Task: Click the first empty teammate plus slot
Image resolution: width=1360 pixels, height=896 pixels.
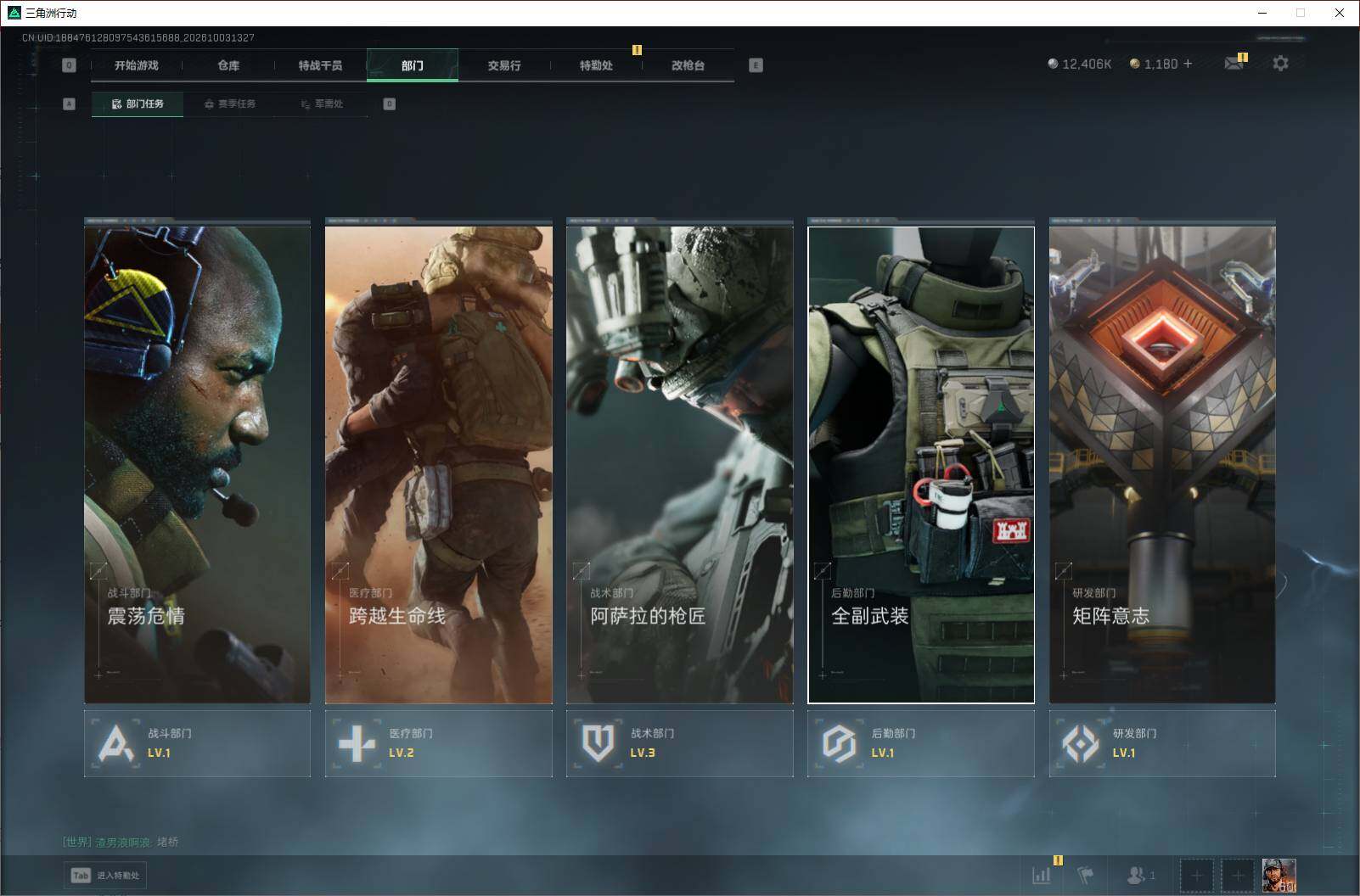Action: point(1197,875)
